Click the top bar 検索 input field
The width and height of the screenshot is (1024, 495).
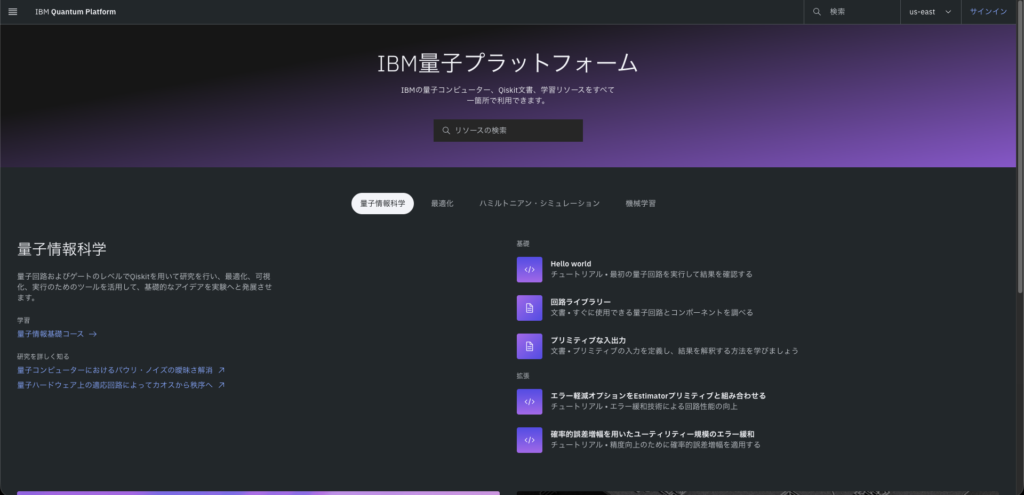pyautogui.click(x=860, y=12)
